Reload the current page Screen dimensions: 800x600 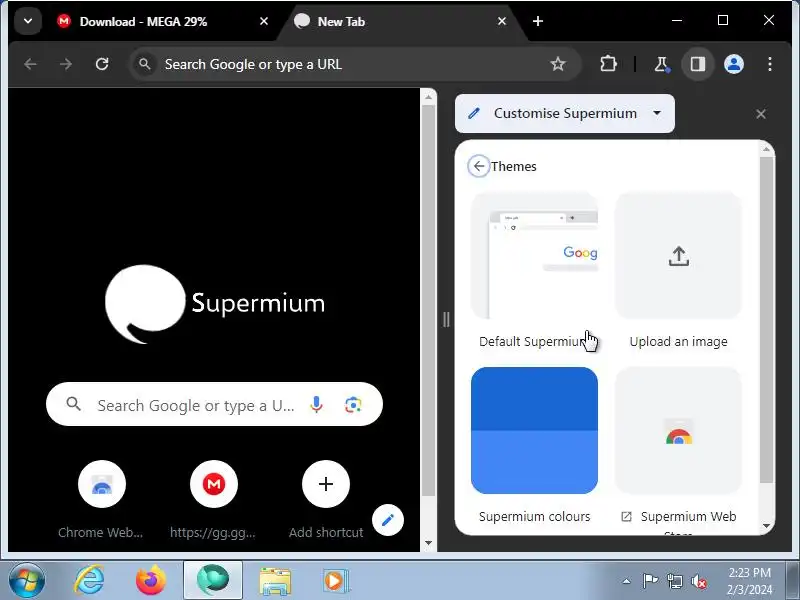[x=102, y=64]
